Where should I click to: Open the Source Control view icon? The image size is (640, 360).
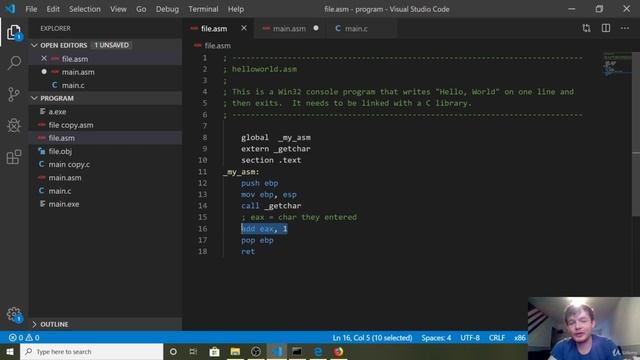pos(14,94)
